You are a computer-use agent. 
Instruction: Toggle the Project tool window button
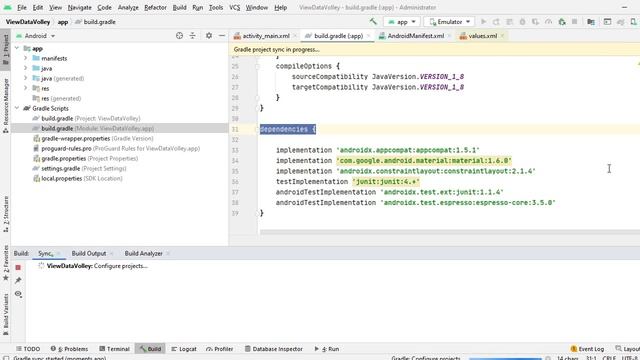[6, 49]
